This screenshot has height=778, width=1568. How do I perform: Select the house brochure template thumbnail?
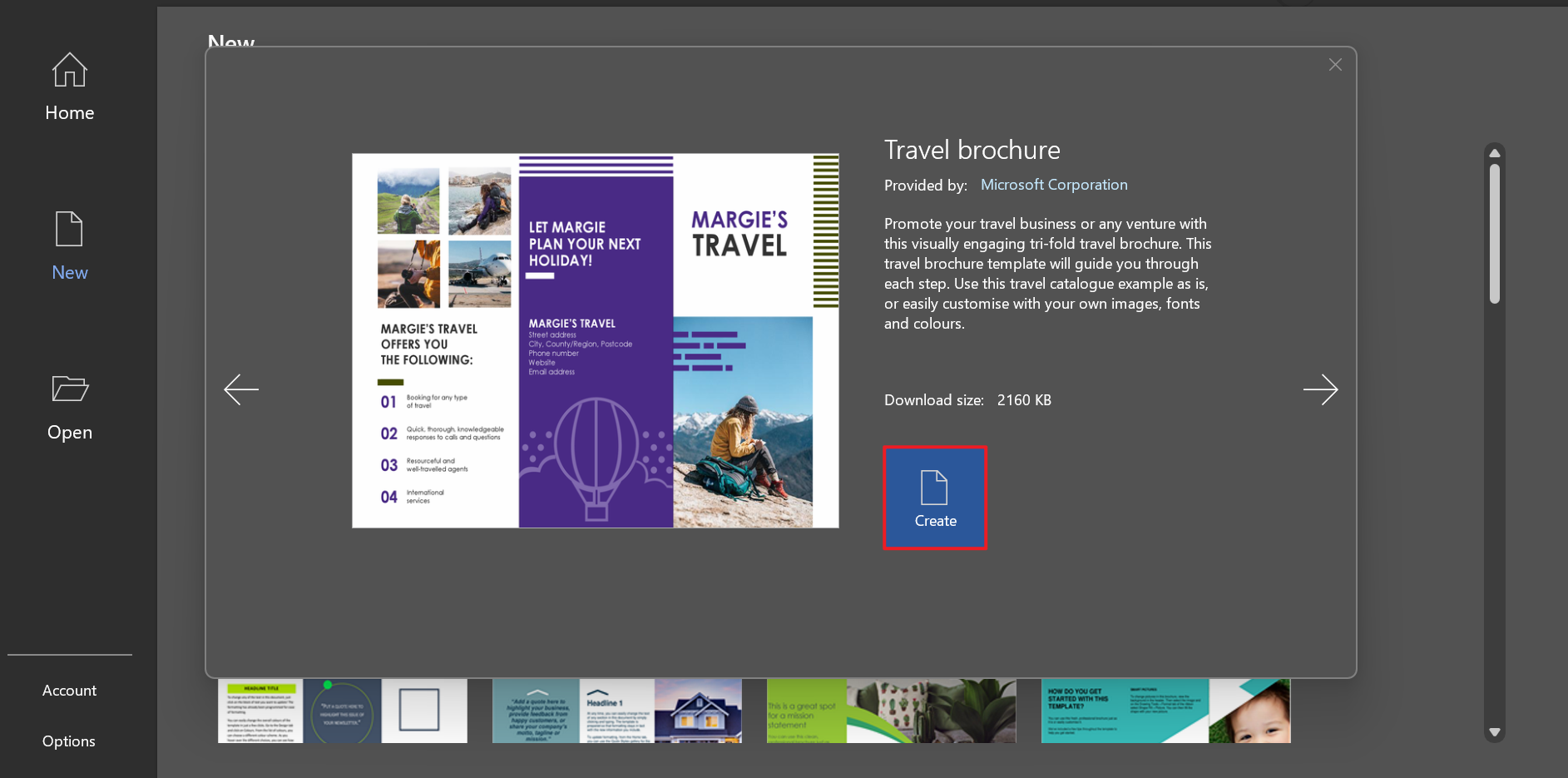point(617,711)
